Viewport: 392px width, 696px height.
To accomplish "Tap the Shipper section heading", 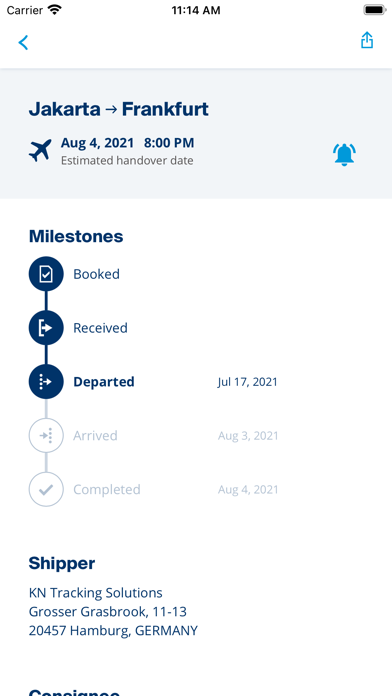I will [x=62, y=564].
